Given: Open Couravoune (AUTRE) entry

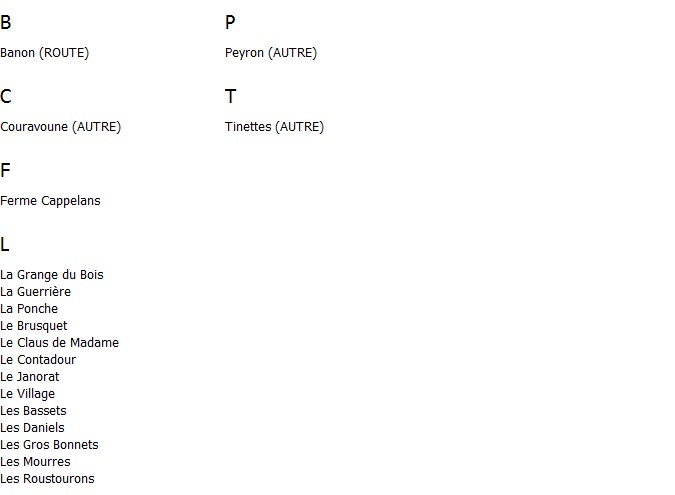Looking at the screenshot, I should click(x=61, y=127).
